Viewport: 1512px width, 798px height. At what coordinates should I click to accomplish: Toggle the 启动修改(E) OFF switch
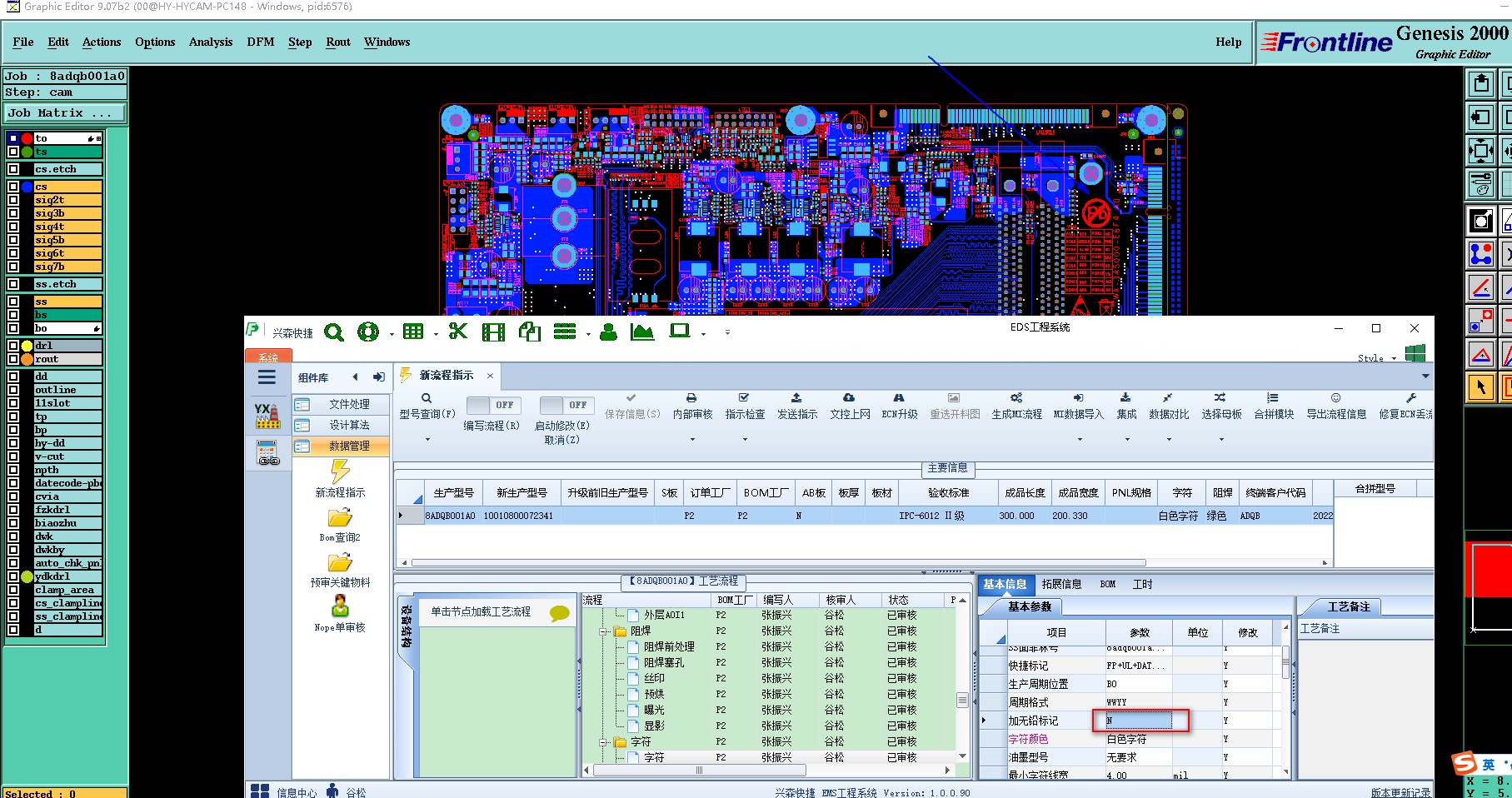click(x=564, y=405)
